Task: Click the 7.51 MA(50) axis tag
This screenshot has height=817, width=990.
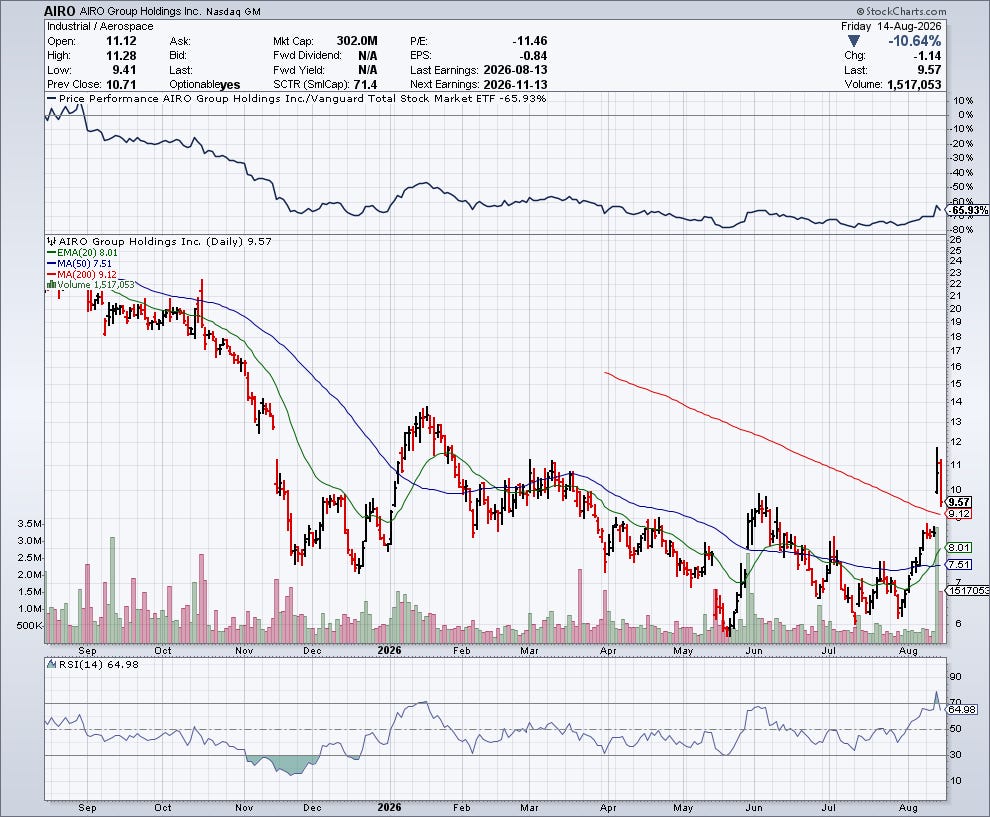Action: click(959, 564)
